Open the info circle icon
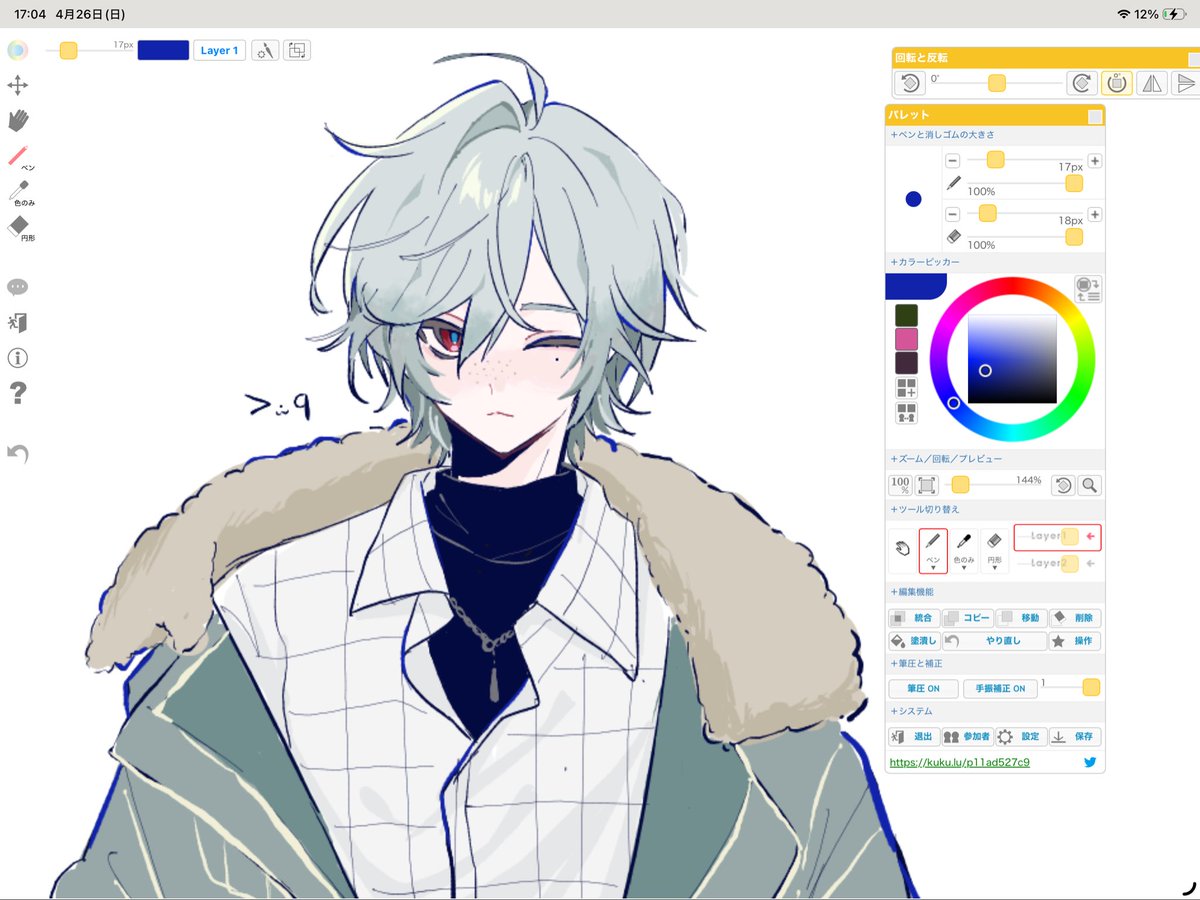This screenshot has width=1200, height=900. point(17,358)
